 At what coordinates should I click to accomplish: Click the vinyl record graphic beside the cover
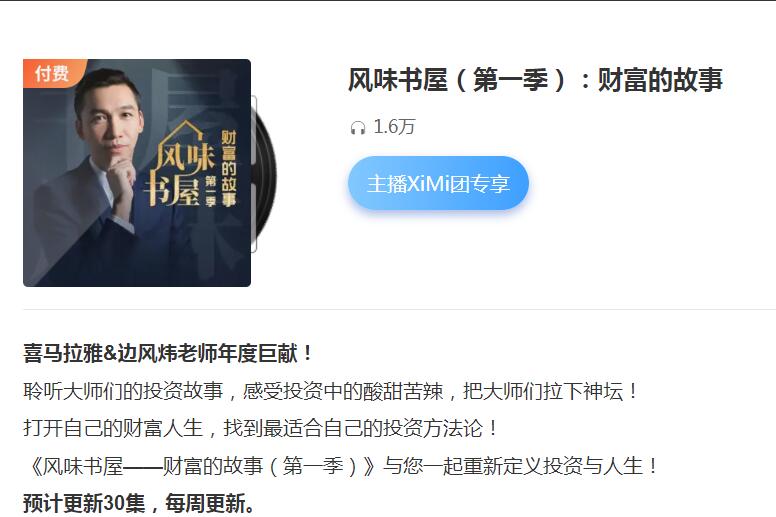(x=264, y=175)
